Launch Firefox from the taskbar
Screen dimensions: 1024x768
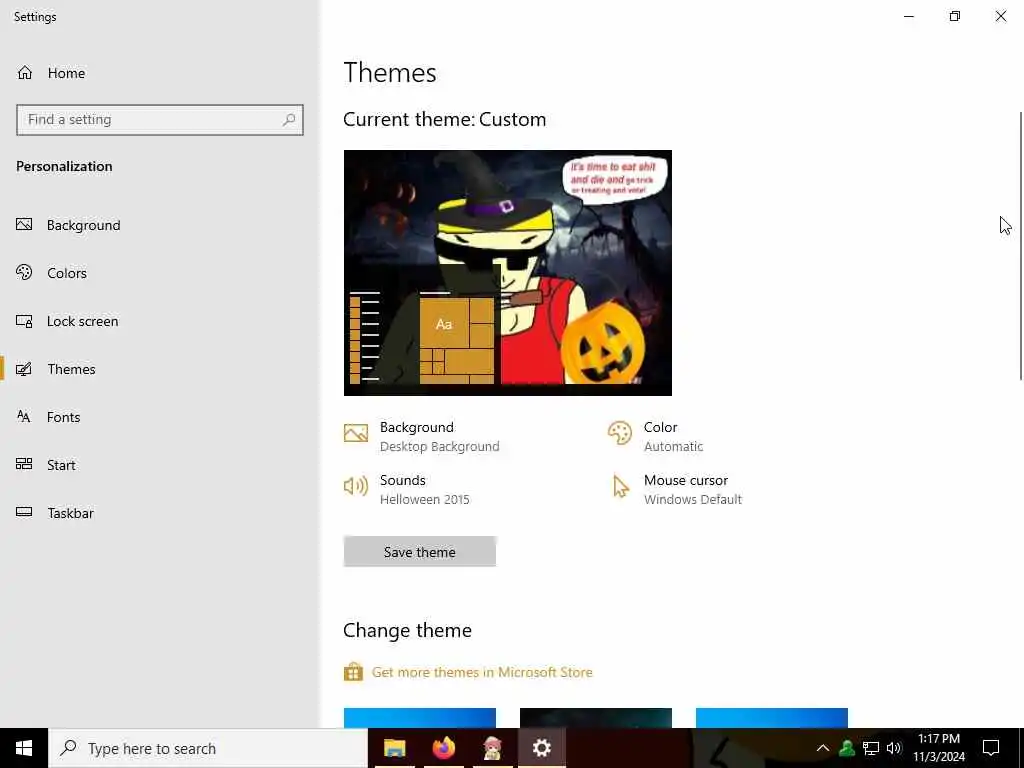coord(443,748)
